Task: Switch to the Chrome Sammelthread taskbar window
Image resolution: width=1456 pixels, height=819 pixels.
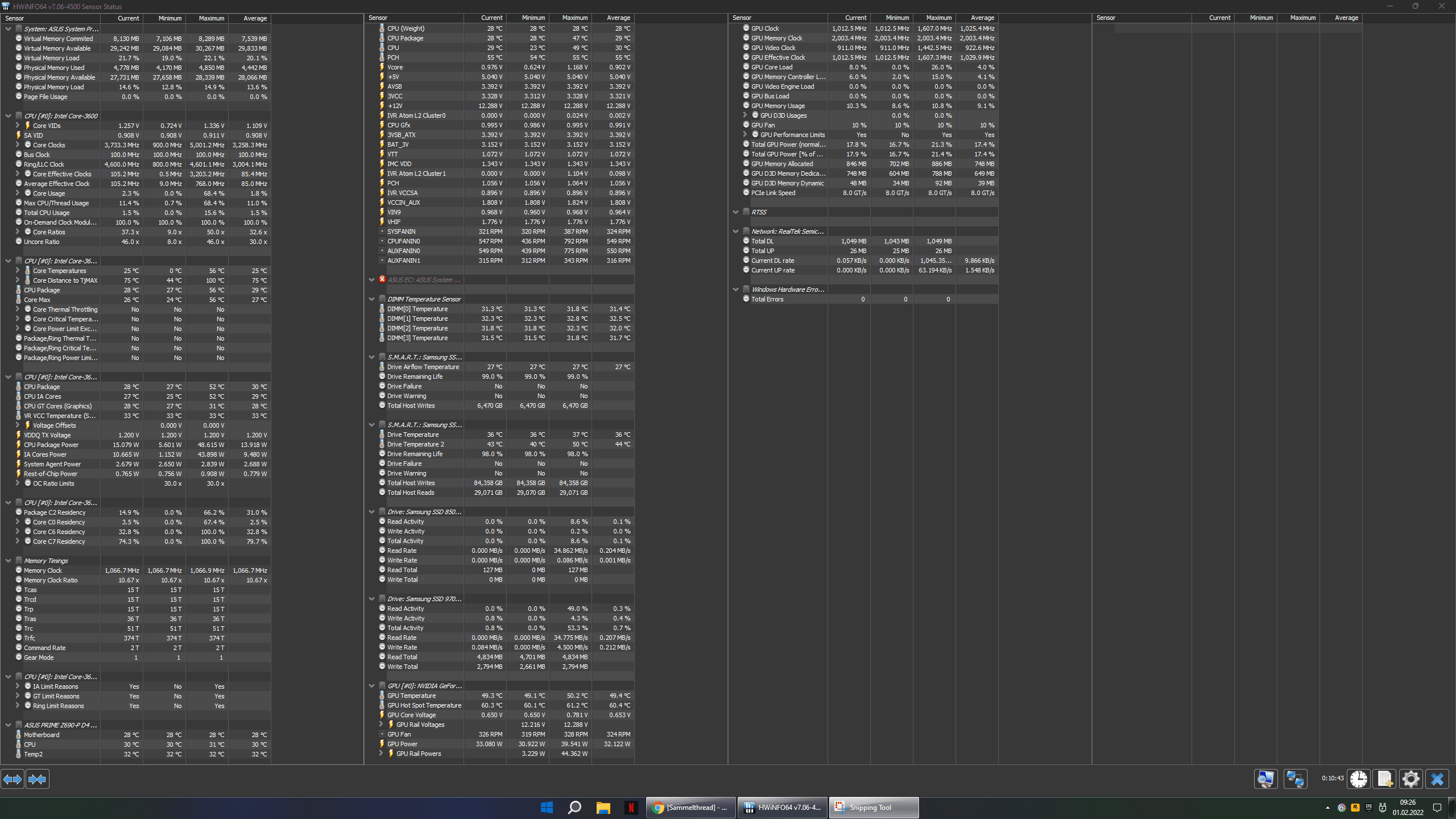Action: 691,808
